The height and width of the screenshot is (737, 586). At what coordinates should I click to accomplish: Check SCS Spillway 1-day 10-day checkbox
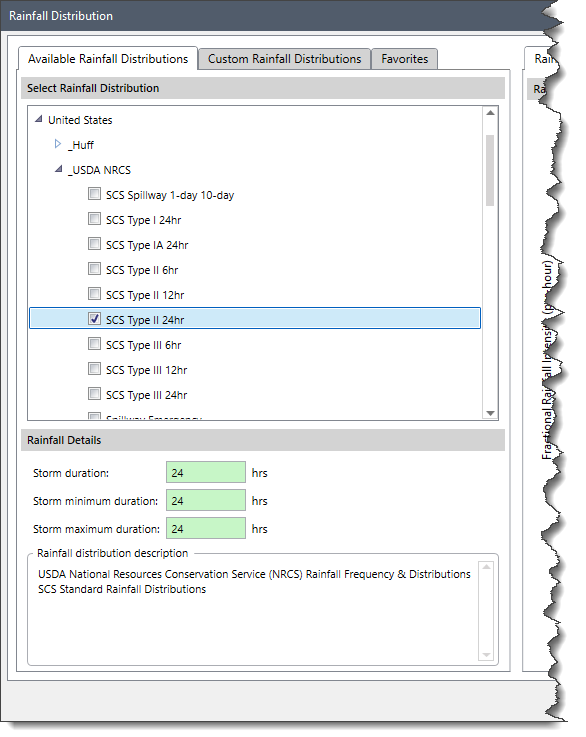(94, 194)
